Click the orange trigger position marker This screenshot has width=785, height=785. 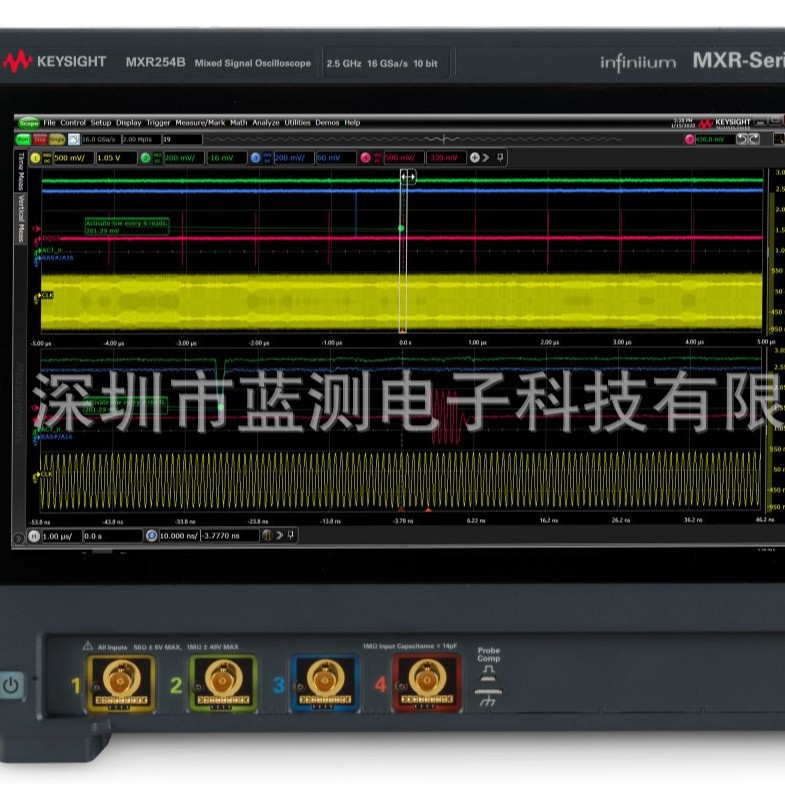[x=428, y=510]
